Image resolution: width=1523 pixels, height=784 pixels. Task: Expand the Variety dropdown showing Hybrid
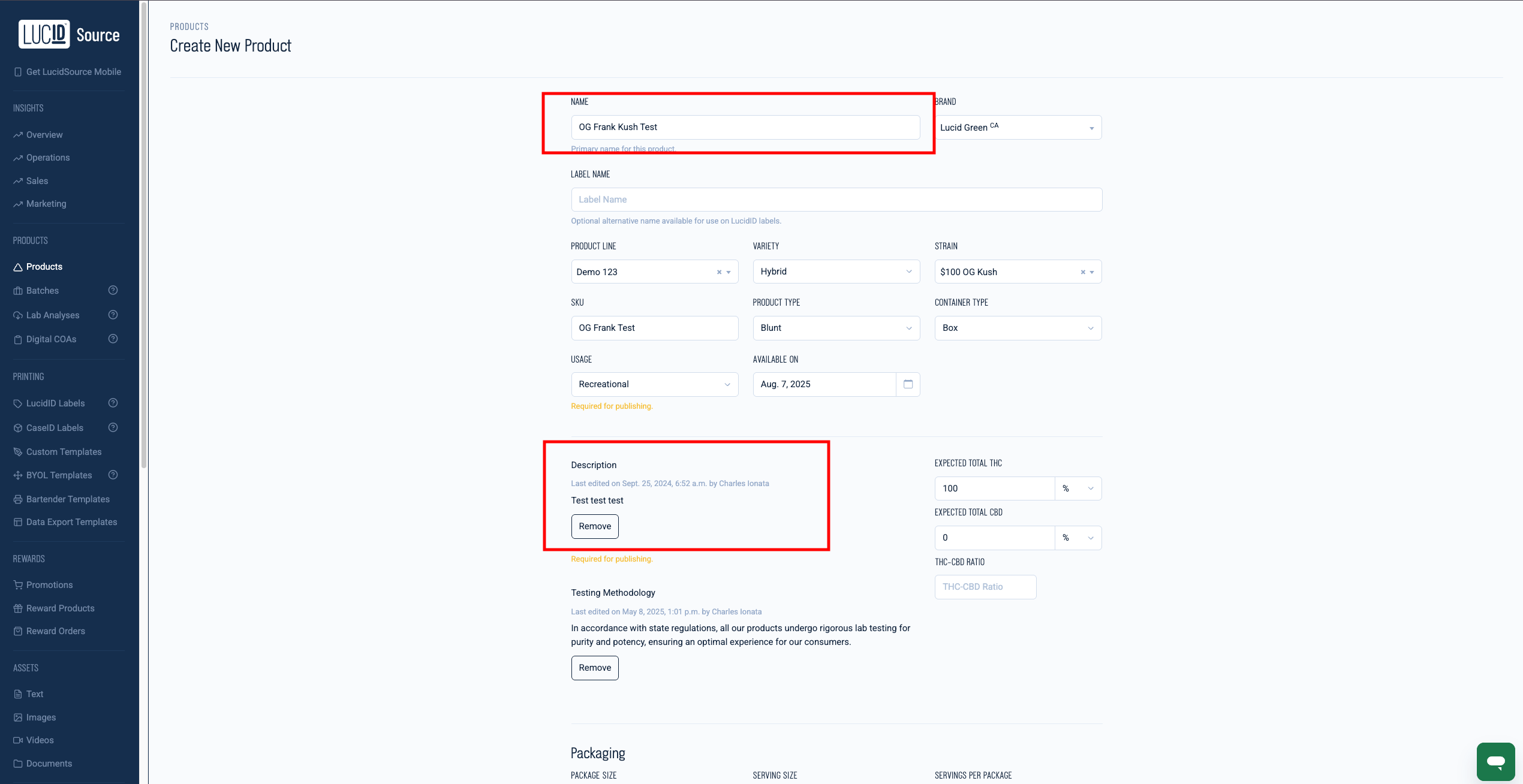tap(836, 272)
